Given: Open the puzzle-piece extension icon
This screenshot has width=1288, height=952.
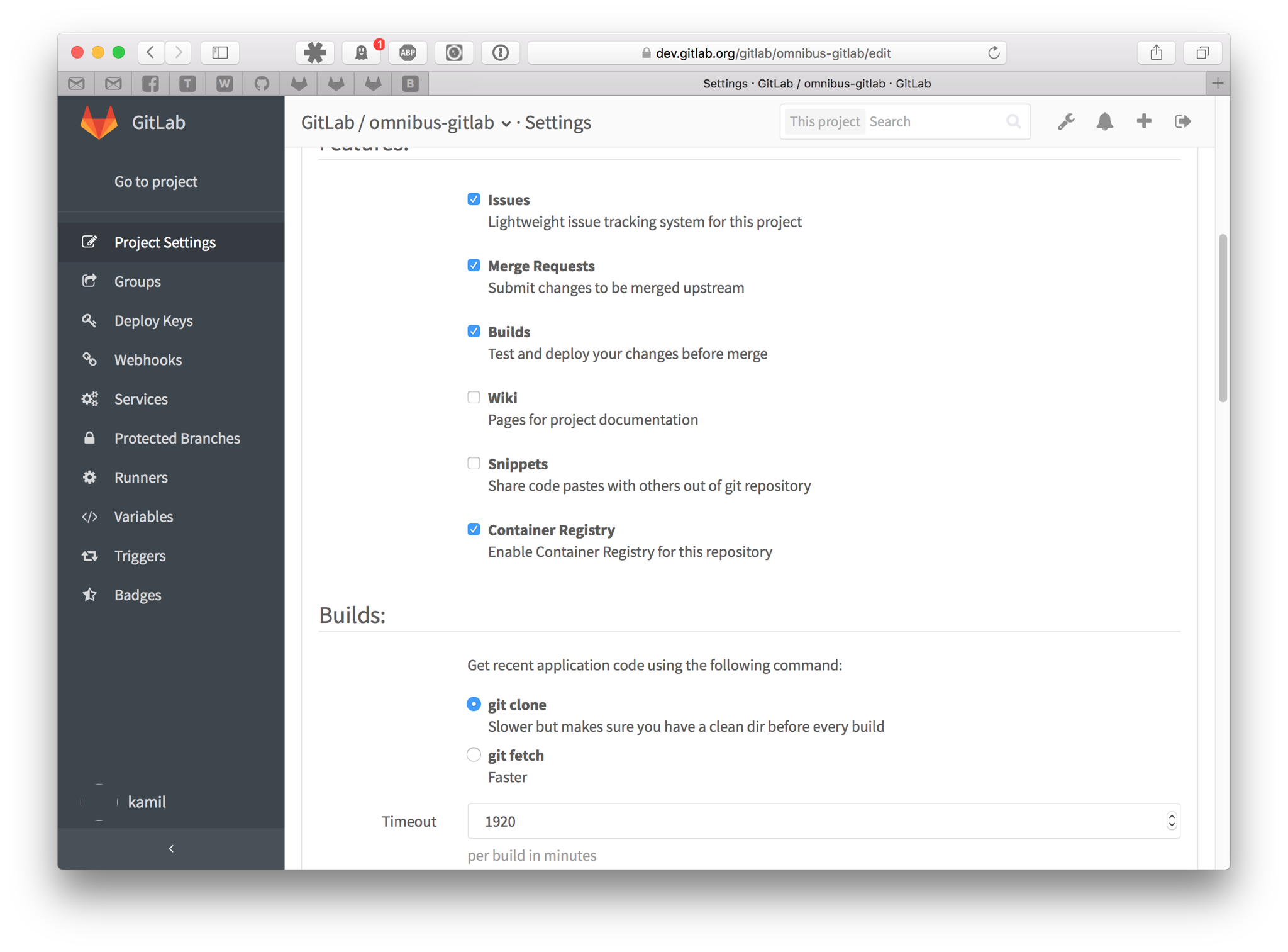Looking at the screenshot, I should (x=314, y=52).
